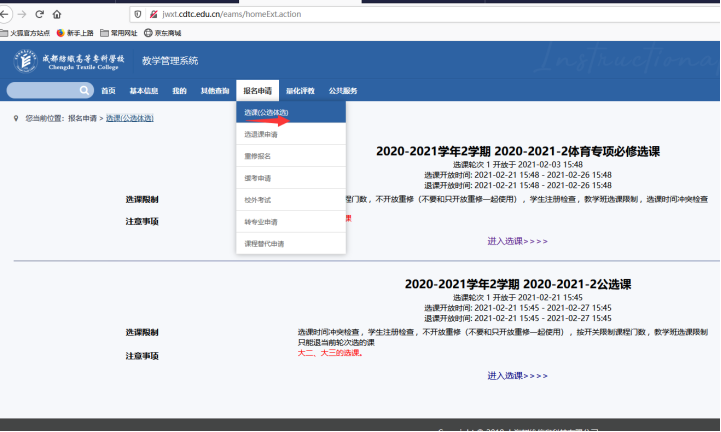721x432 pixels.
Task: Click 进入选课 link for 体育专项必修选课
Action: pos(517,240)
